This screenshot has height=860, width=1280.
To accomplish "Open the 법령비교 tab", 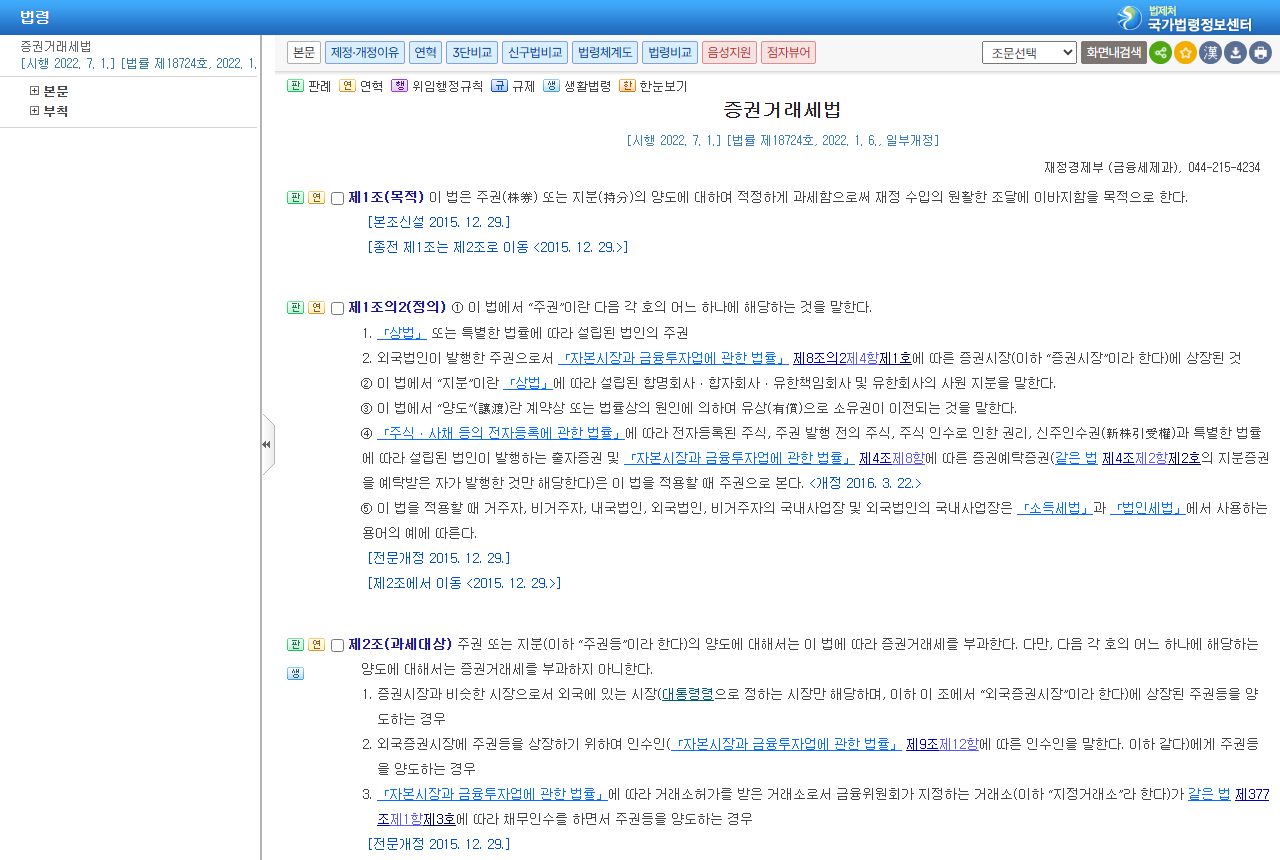I will (x=670, y=52).
